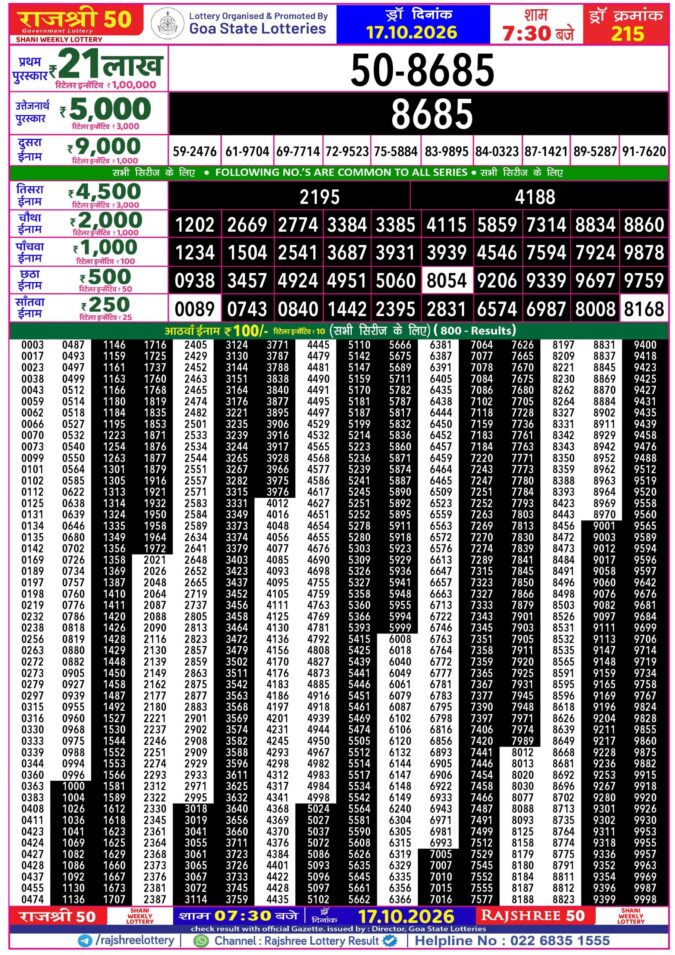
Task: Click fifth prize amount ₹1,000
Action: [x=105, y=247]
